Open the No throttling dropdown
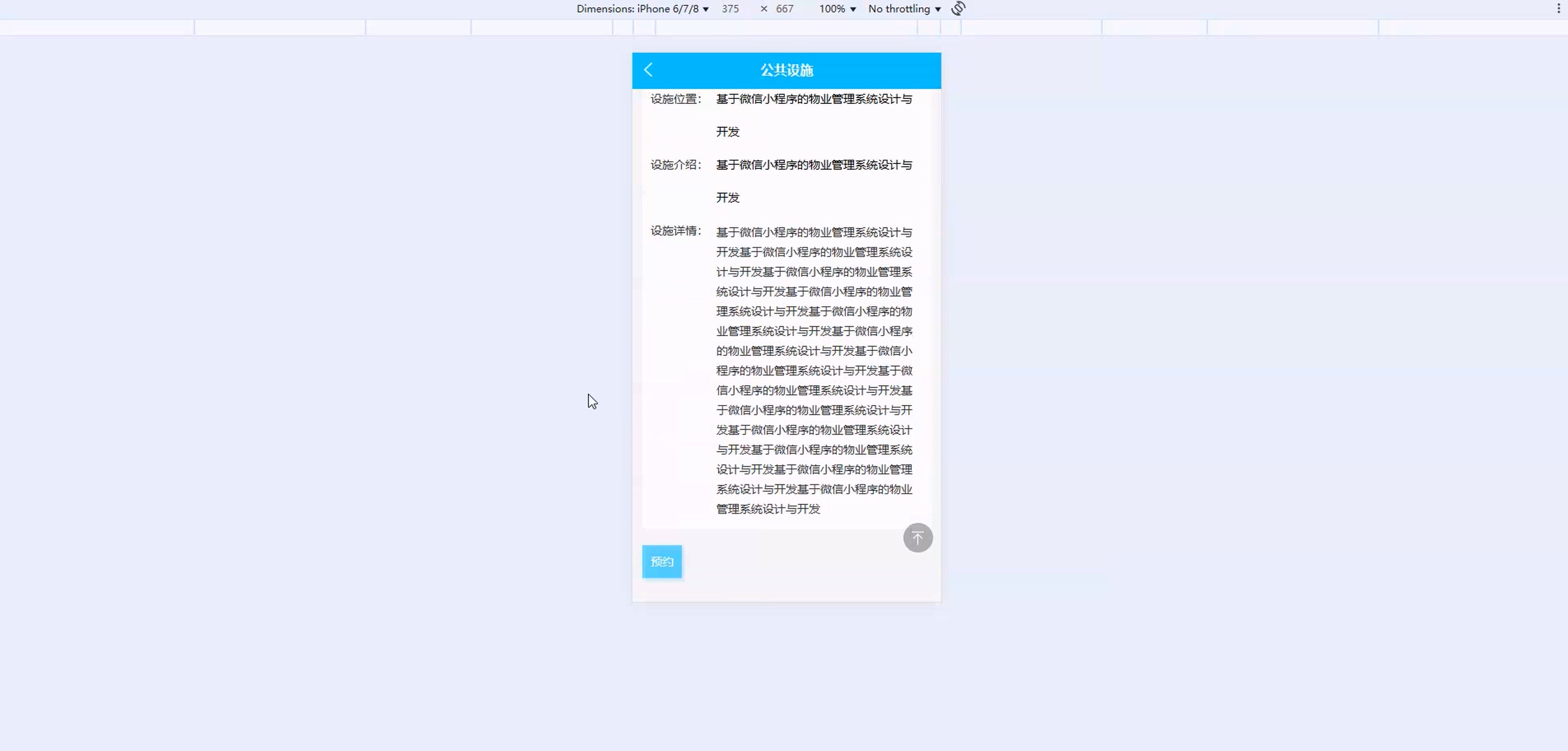1568x751 pixels. 904,9
